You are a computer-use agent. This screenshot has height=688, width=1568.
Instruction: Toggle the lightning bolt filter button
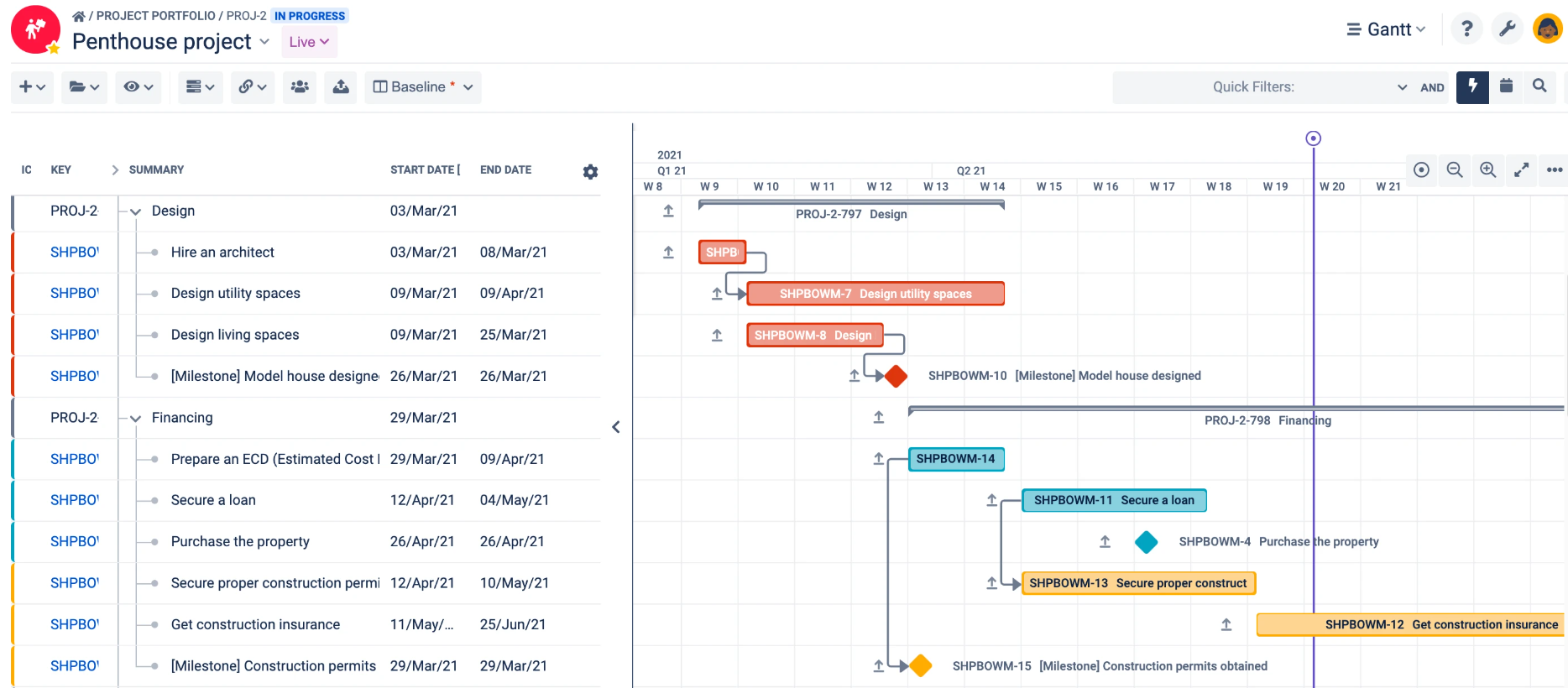1472,86
